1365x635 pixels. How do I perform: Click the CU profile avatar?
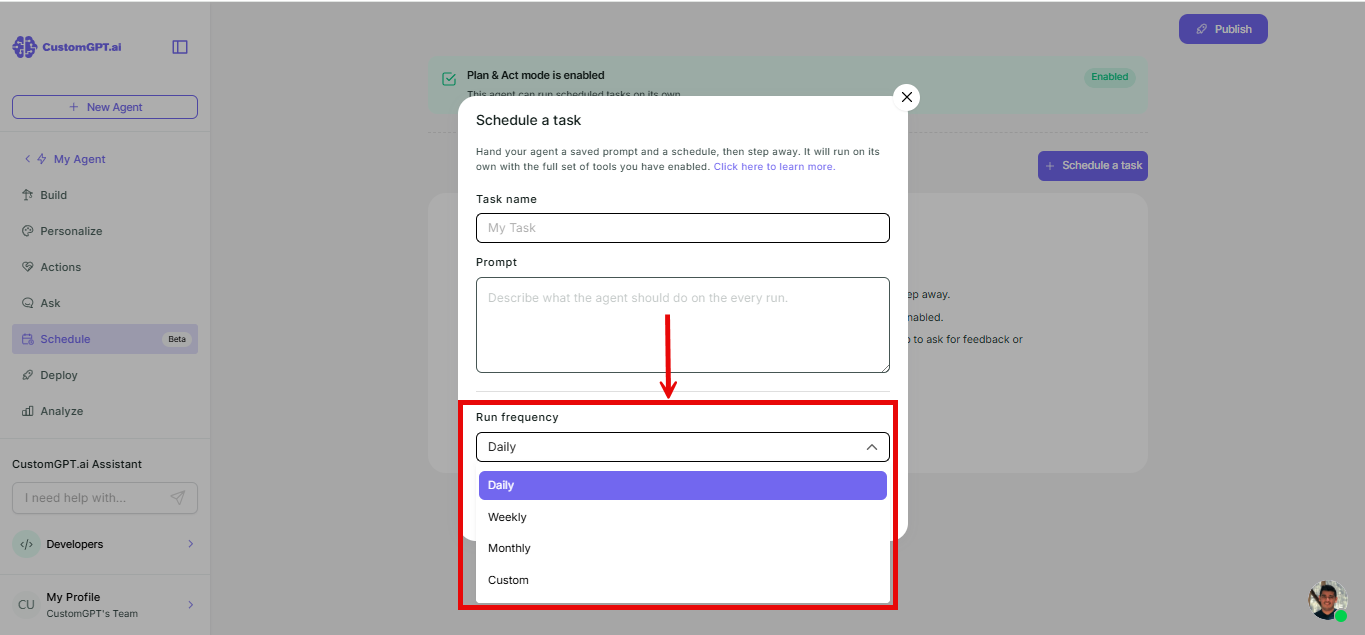26,605
